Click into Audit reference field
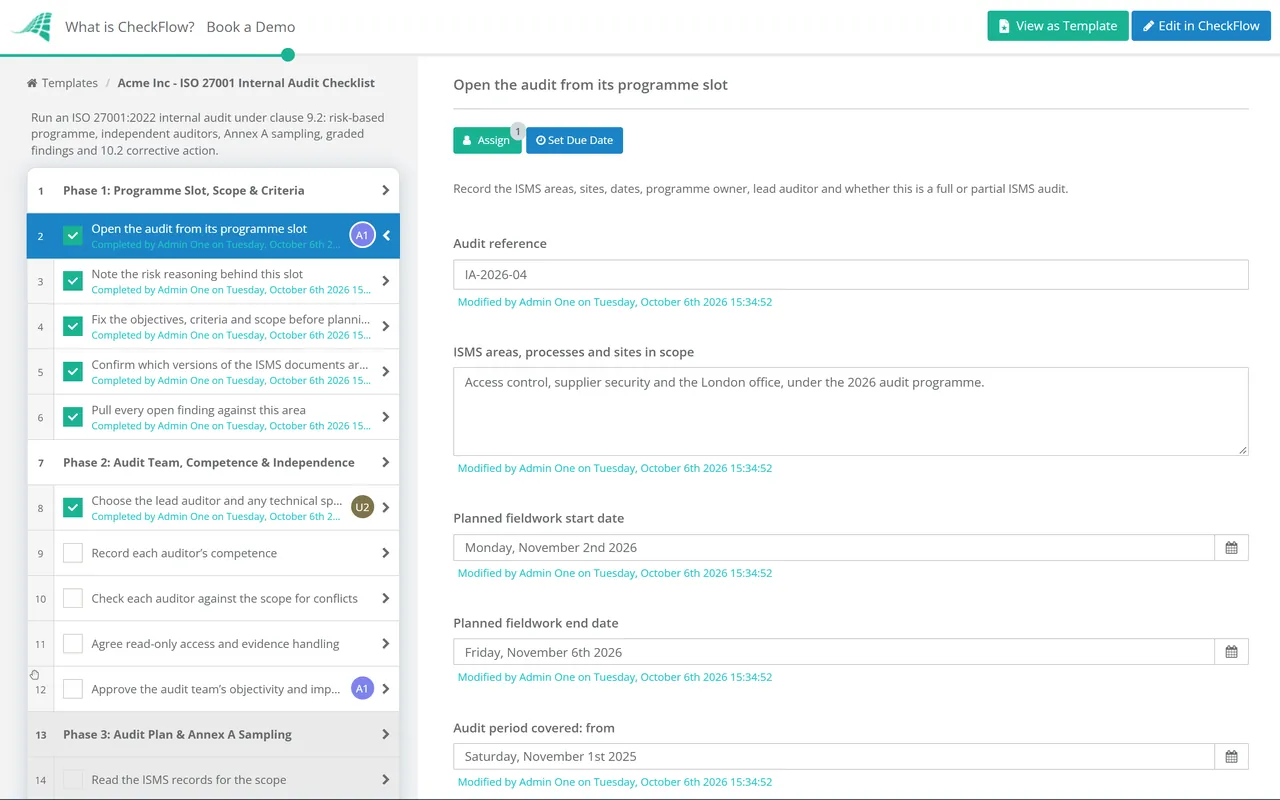The width and height of the screenshot is (1280, 800). 851,275
